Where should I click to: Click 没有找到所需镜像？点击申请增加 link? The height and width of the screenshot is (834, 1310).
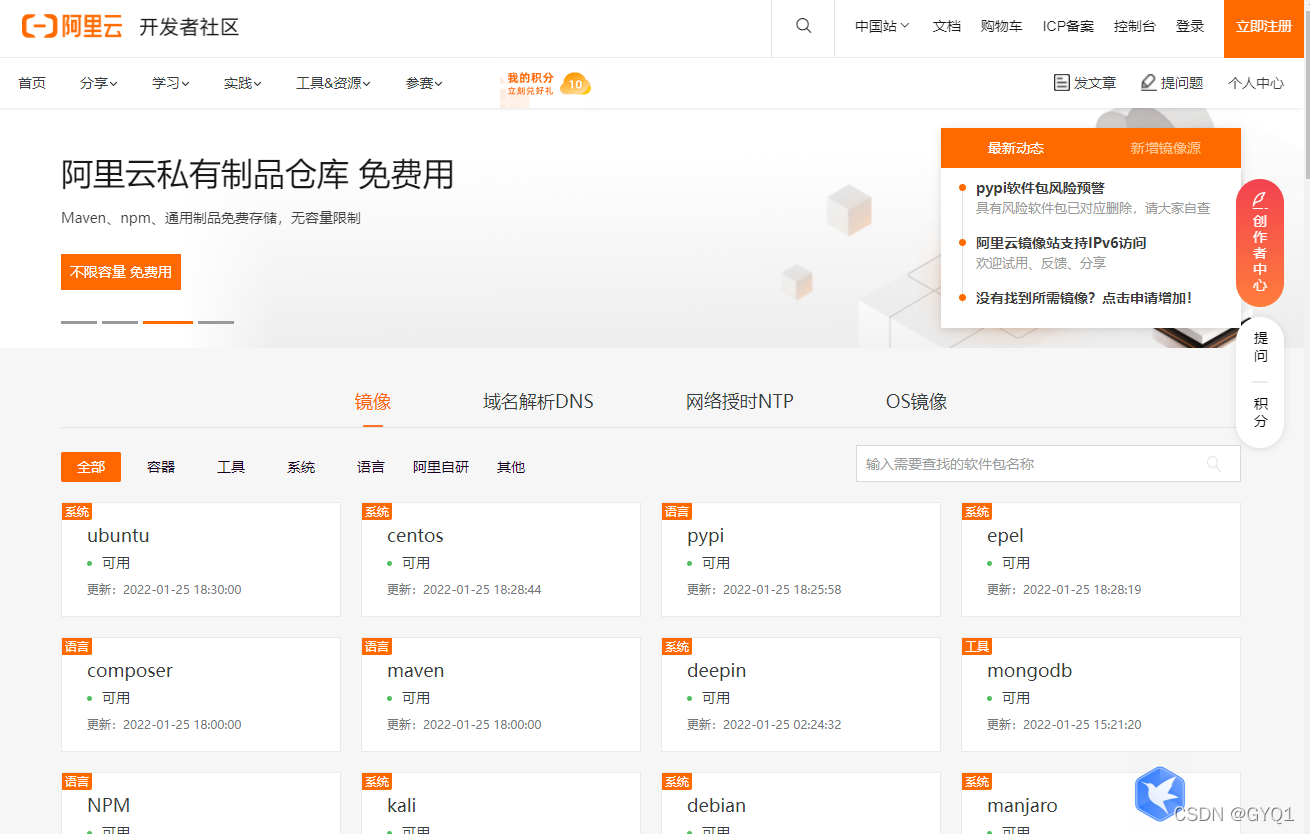[x=1084, y=298]
